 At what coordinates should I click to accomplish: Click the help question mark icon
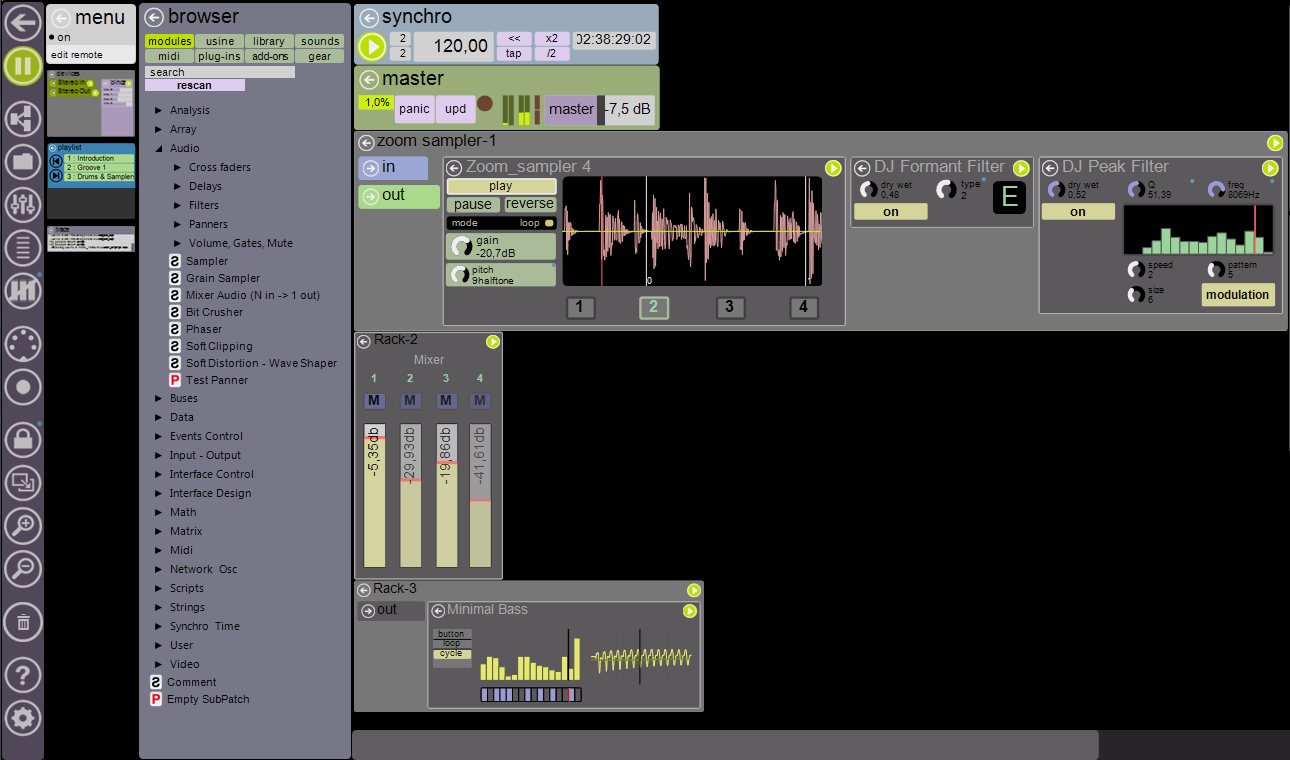(x=22, y=675)
